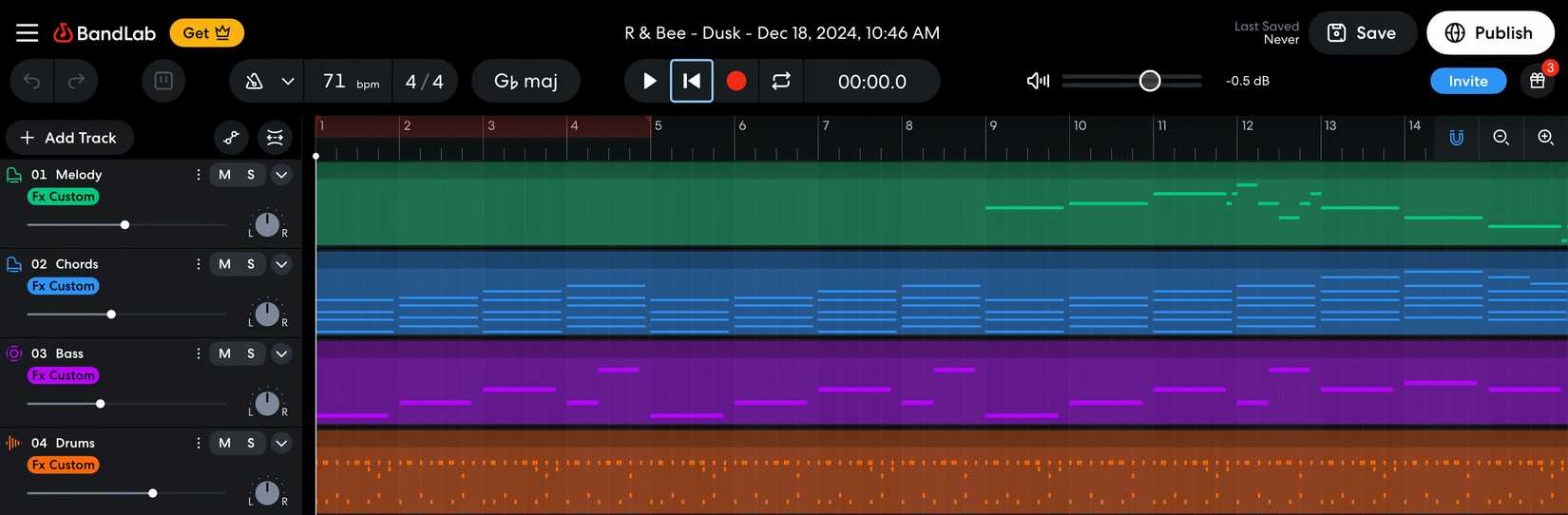Open the track resize lanes icon
This screenshot has width=1568, height=515.
click(275, 138)
